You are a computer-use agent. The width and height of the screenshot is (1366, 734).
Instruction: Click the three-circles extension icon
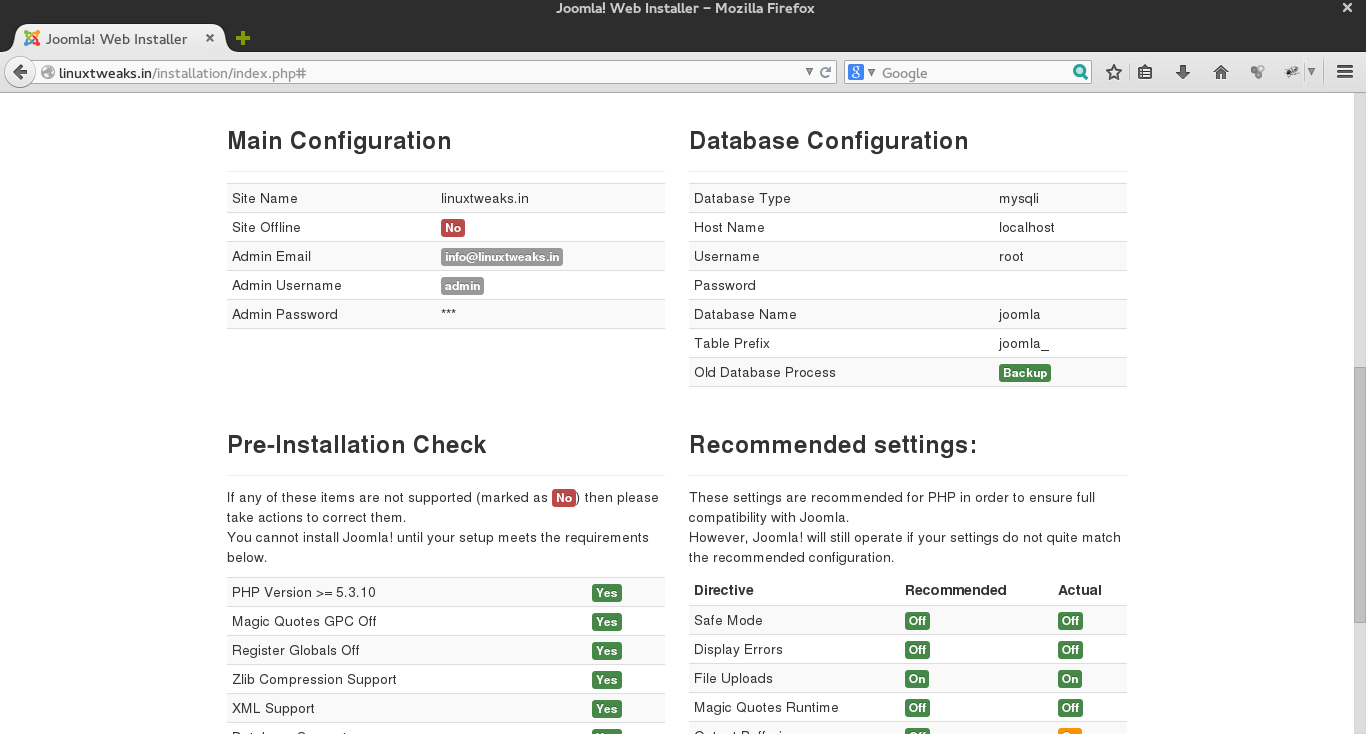pyautogui.click(x=1258, y=72)
